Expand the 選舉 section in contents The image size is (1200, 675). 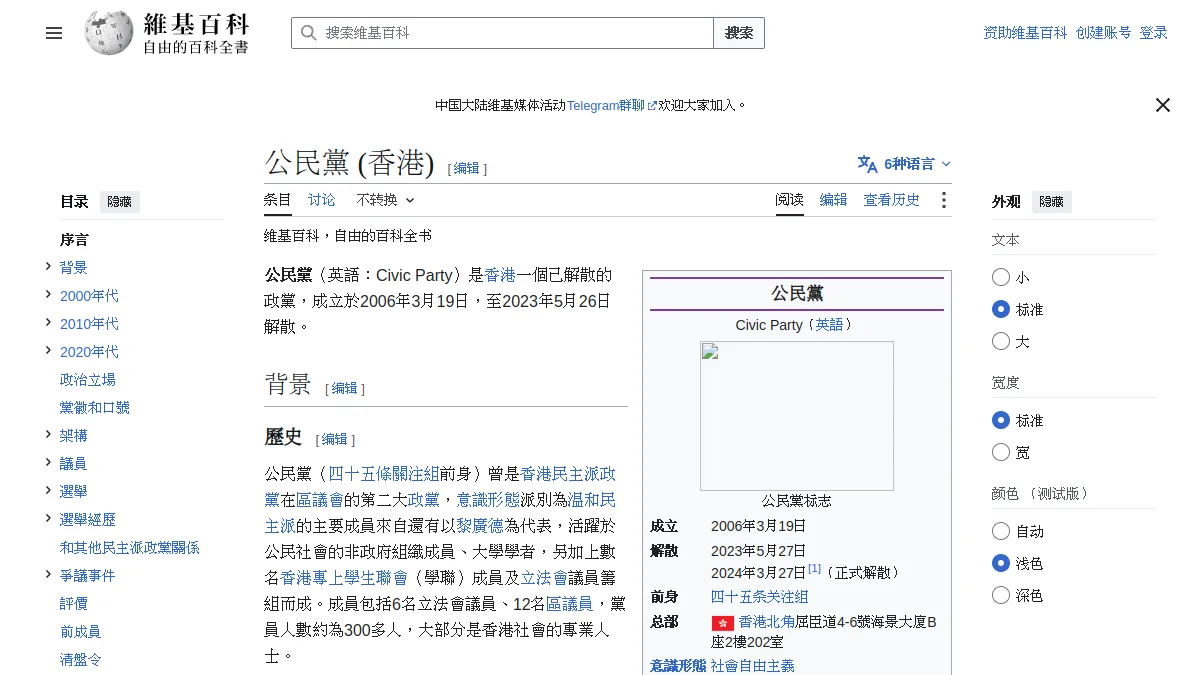pyautogui.click(x=48, y=490)
